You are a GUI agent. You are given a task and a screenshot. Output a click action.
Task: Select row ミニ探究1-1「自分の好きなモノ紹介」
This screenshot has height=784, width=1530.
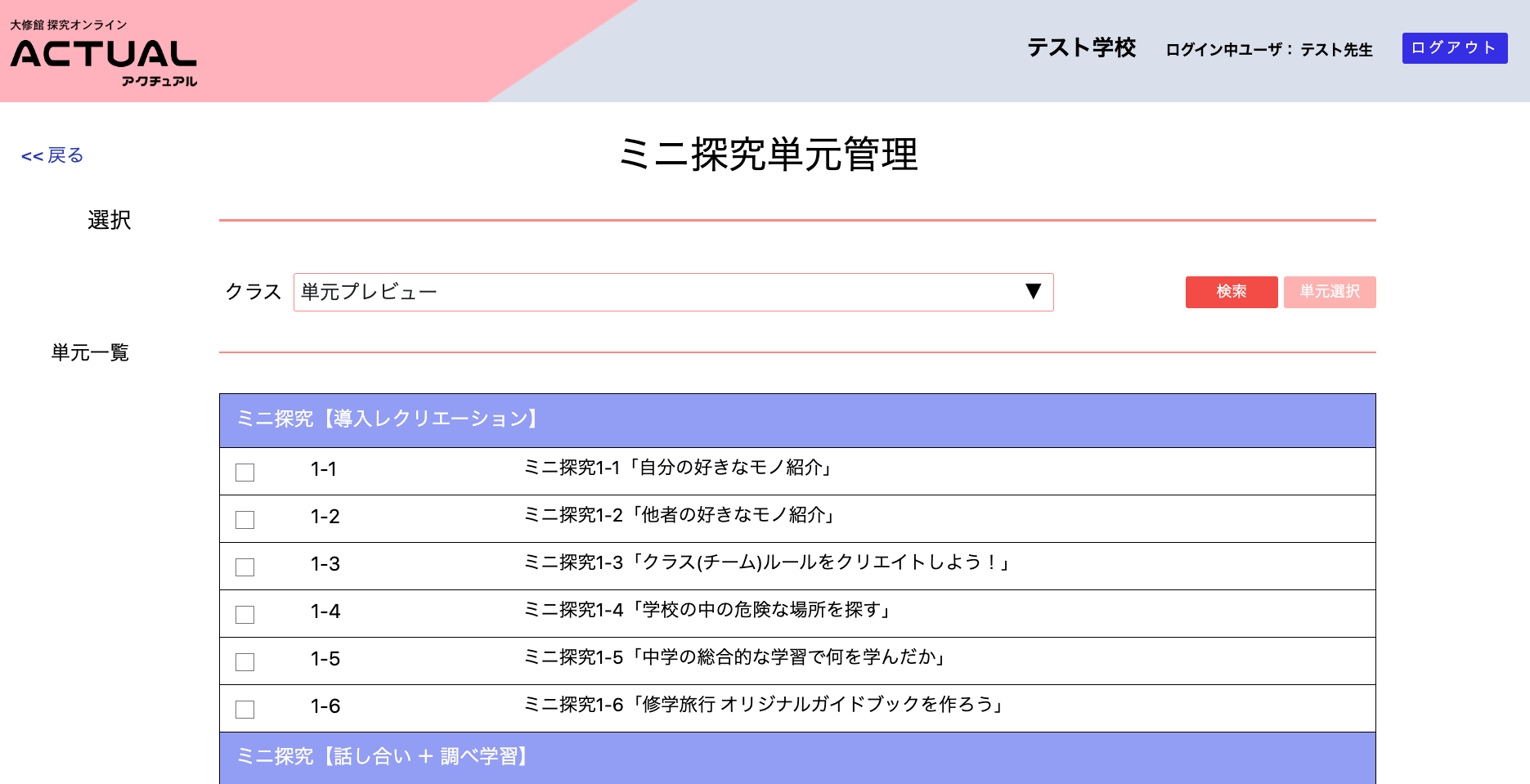point(679,468)
